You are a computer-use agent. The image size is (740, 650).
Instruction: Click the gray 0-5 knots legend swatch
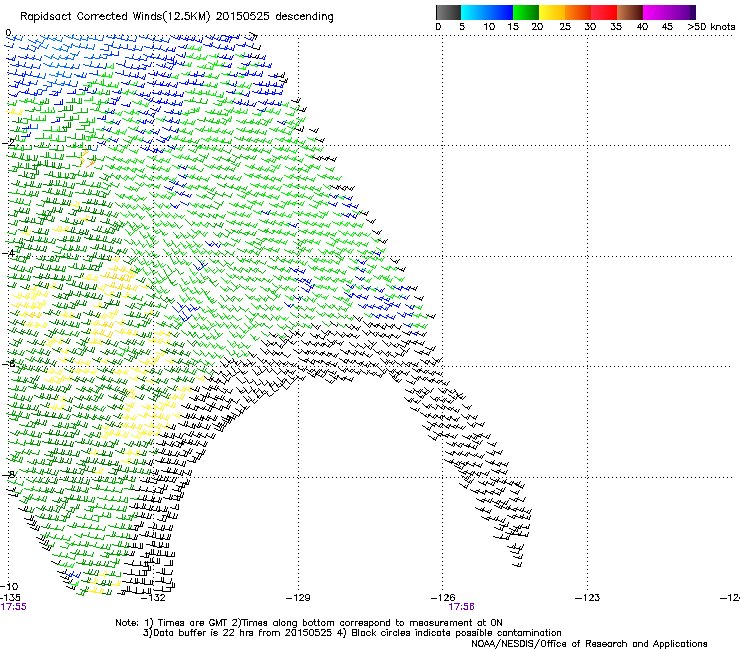(448, 12)
